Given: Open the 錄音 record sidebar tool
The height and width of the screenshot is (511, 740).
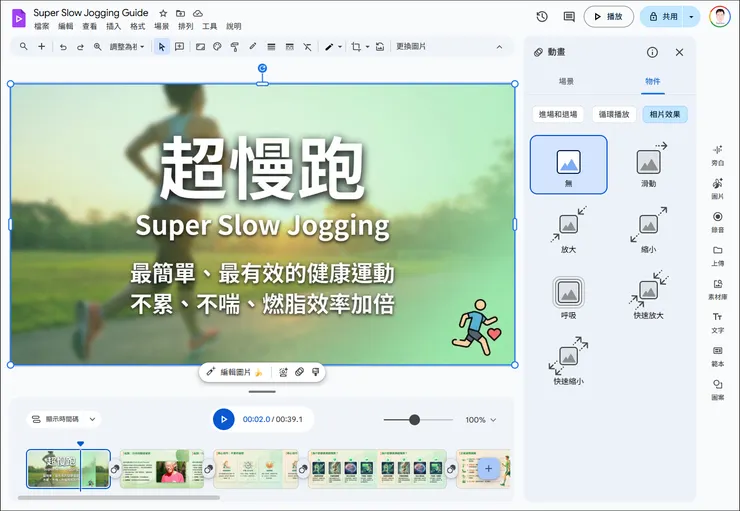Looking at the screenshot, I should [717, 222].
